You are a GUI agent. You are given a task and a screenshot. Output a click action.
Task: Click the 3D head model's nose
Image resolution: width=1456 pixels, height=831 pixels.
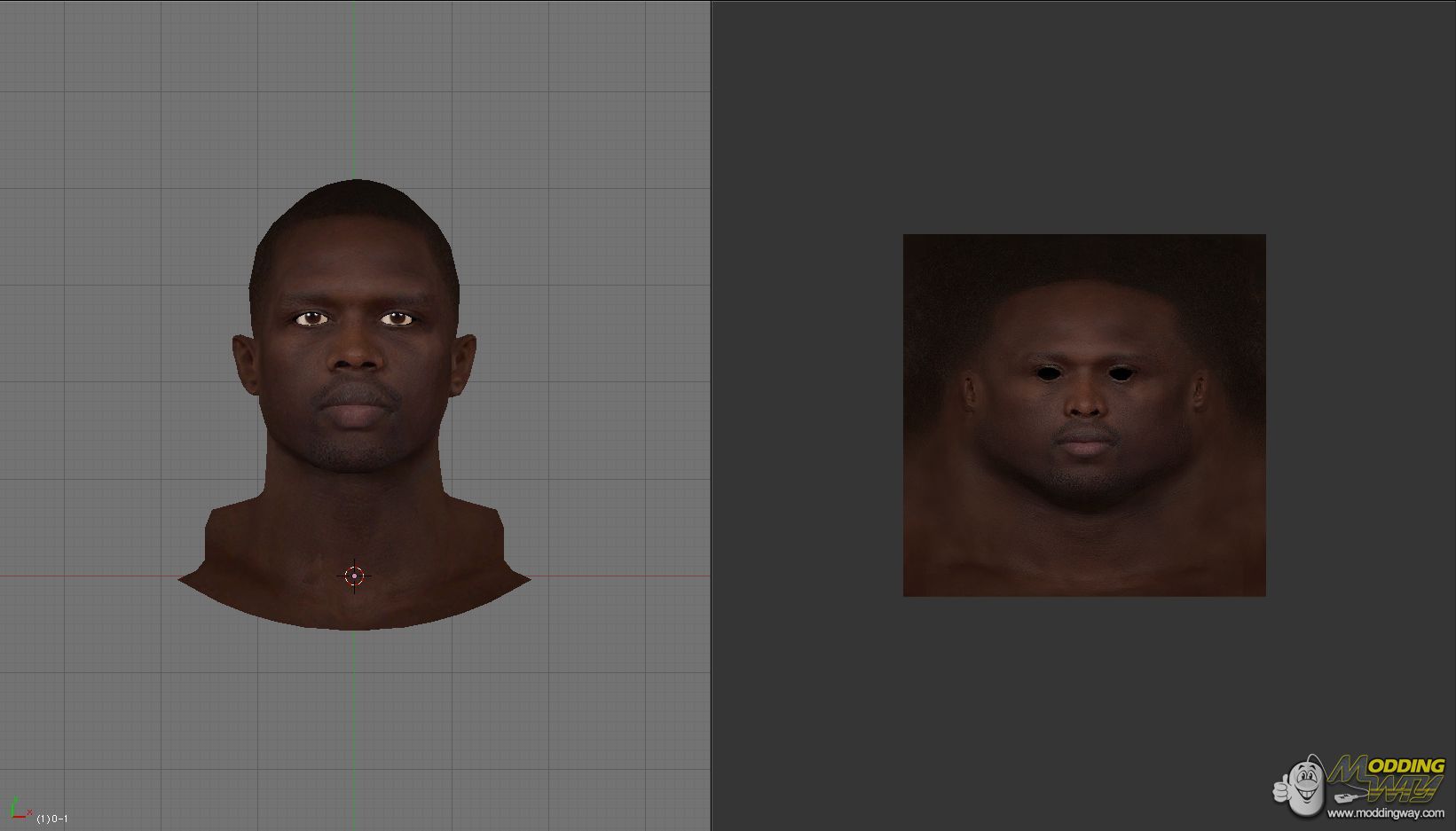click(356, 355)
